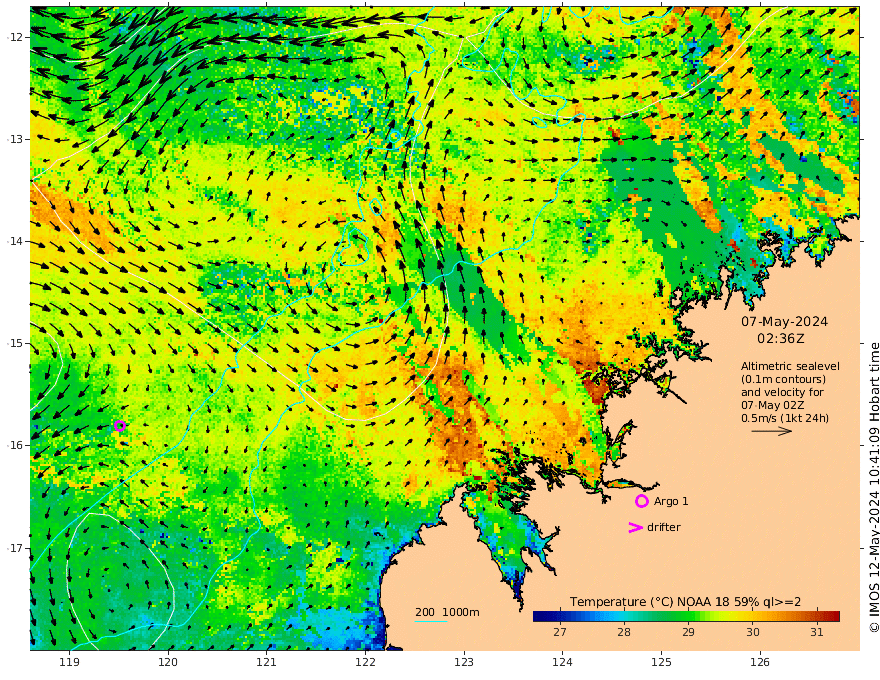The image size is (880, 680).
Task: Click the magenta Argo float marker on the map
Action: (120, 425)
